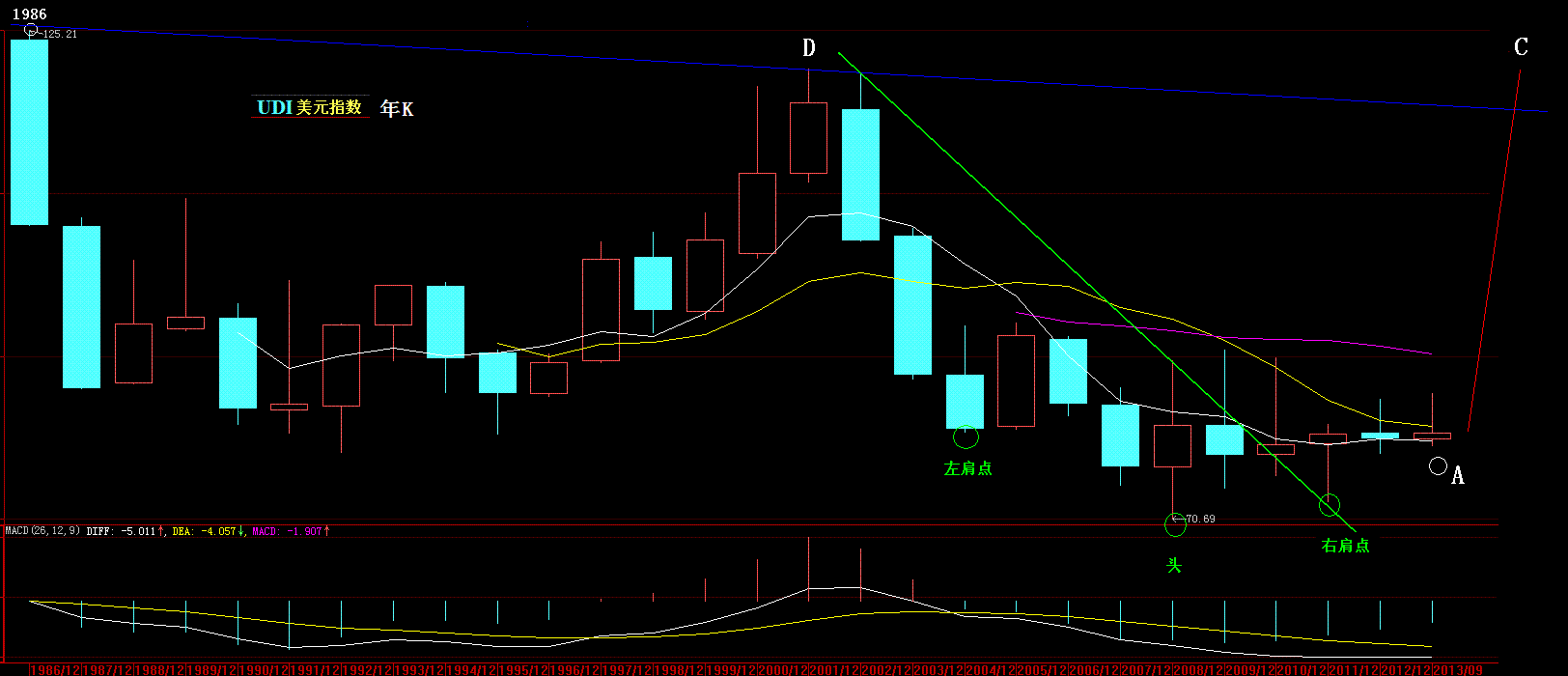Click the 1995/12 date axis label
This screenshot has width=1568, height=676.
point(525,669)
